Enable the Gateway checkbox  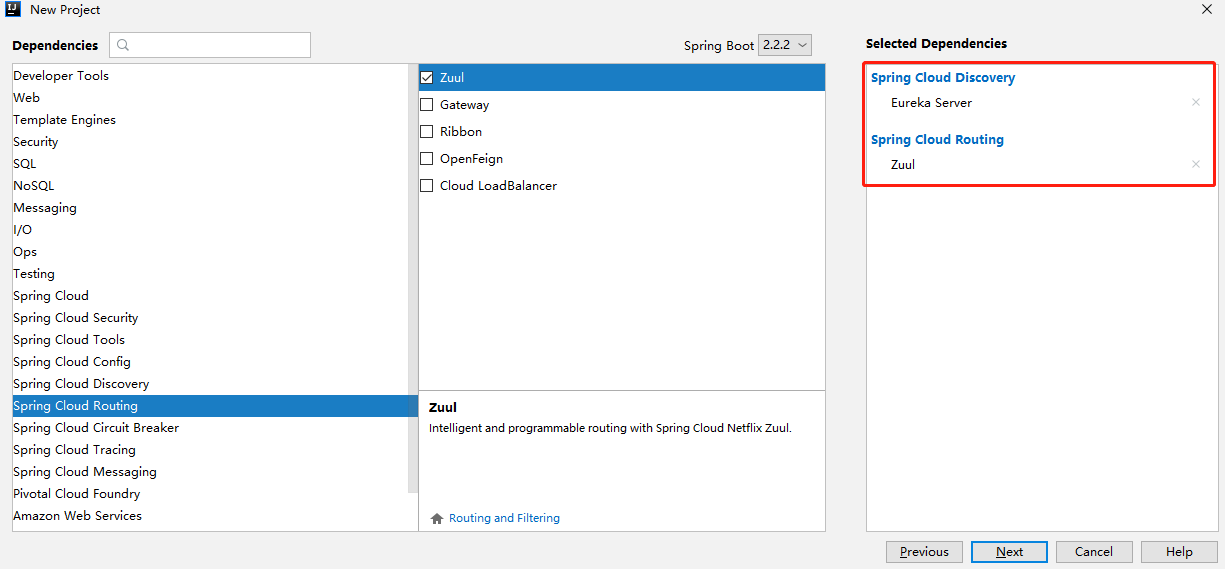[x=427, y=105]
